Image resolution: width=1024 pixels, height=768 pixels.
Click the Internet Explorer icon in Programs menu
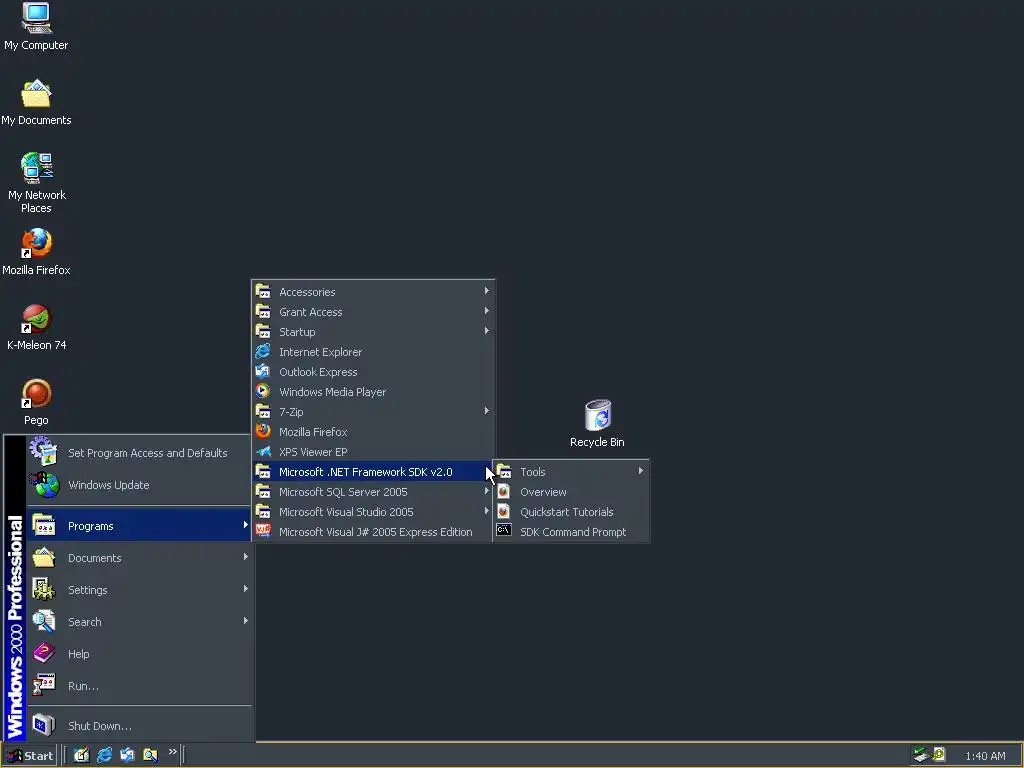263,351
